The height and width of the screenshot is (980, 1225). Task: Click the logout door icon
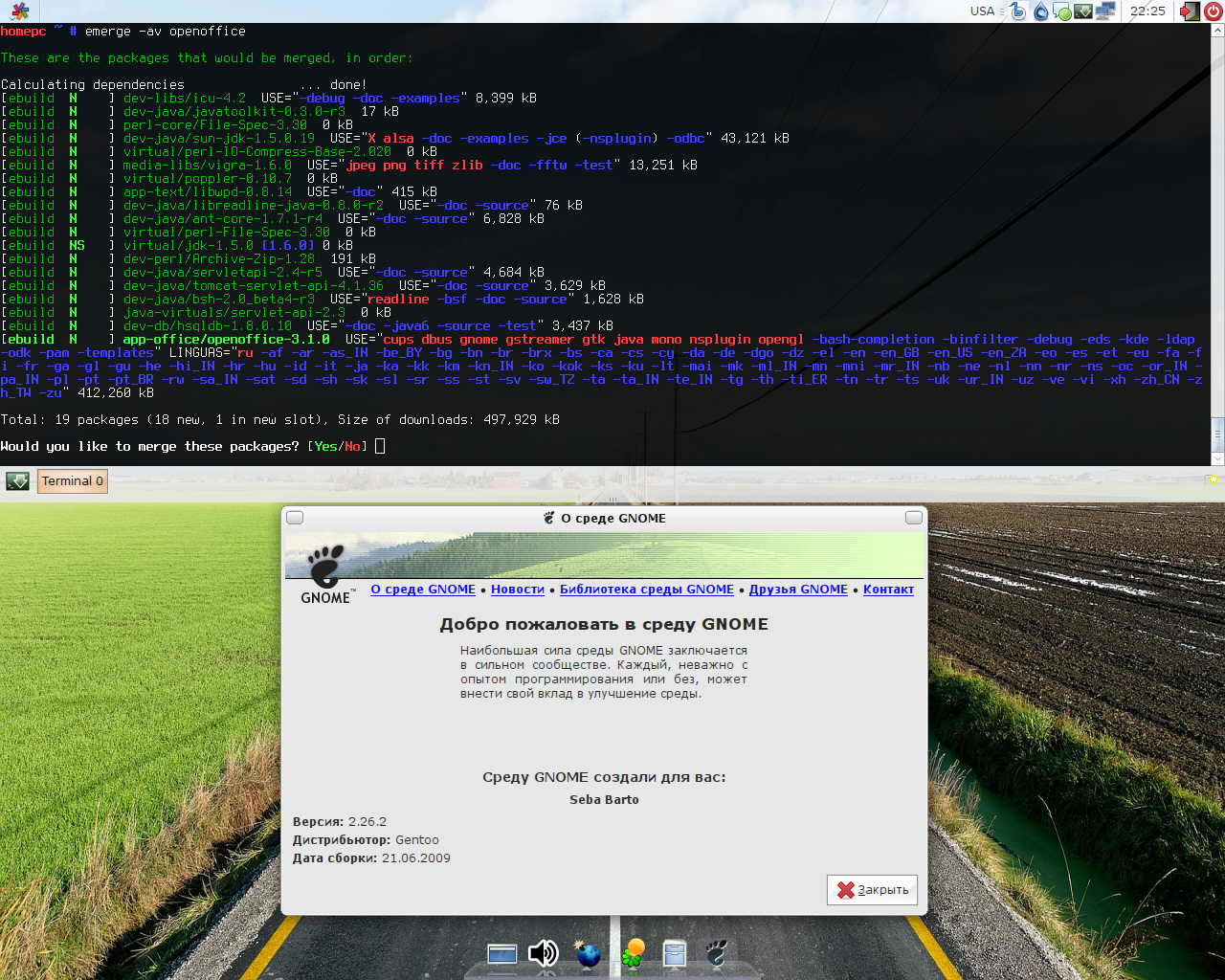[1190, 11]
